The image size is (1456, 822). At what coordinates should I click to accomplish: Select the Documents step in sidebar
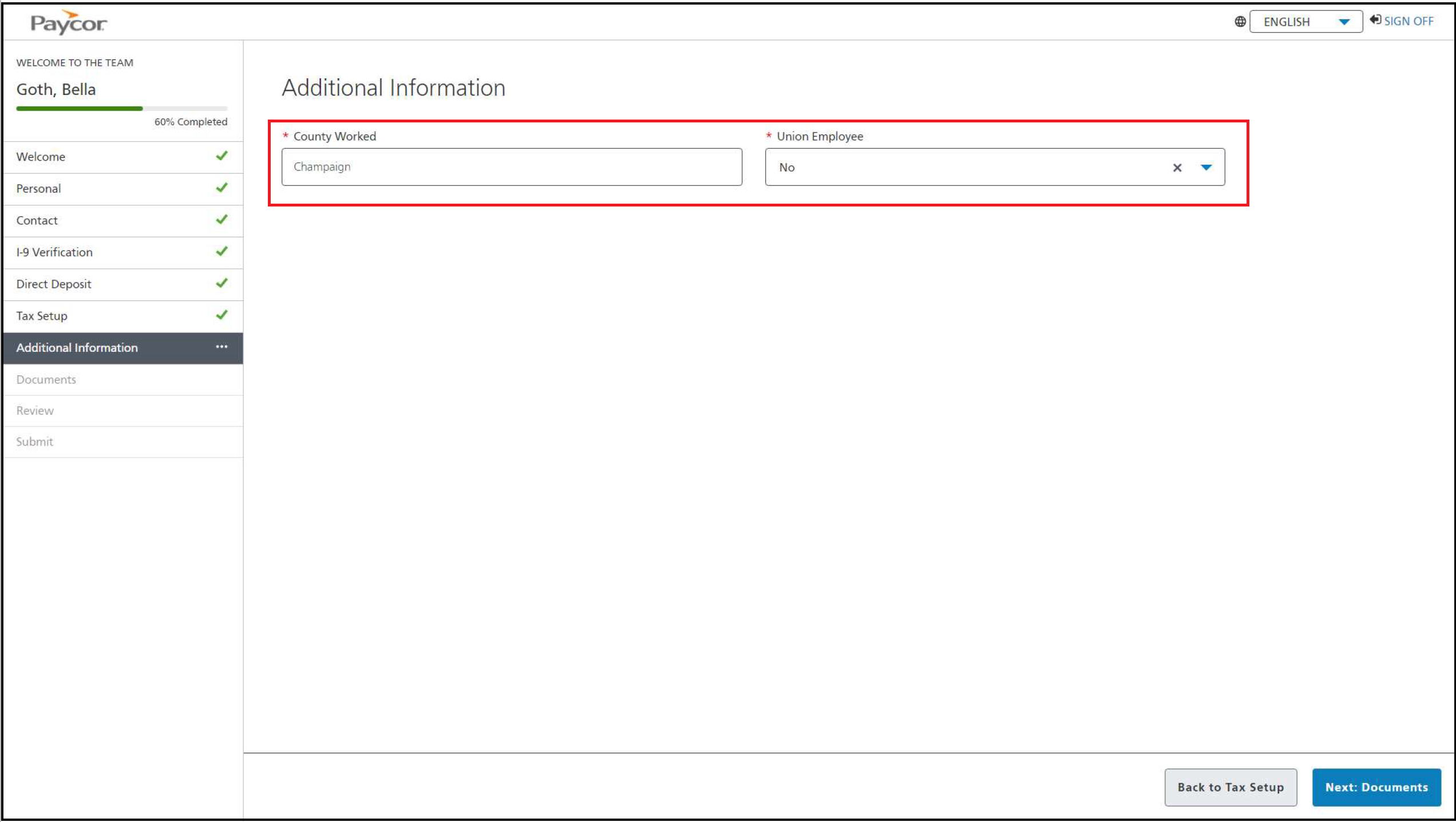point(46,379)
